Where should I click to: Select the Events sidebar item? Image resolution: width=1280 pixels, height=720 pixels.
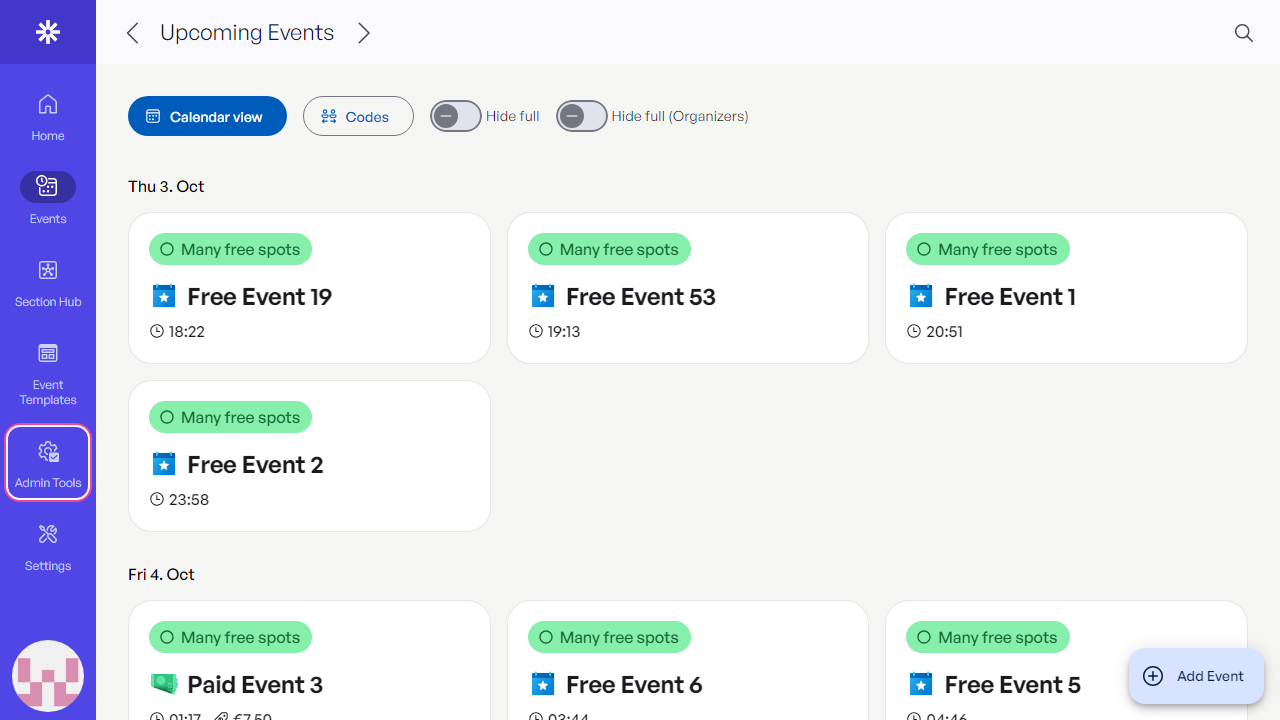[47, 198]
